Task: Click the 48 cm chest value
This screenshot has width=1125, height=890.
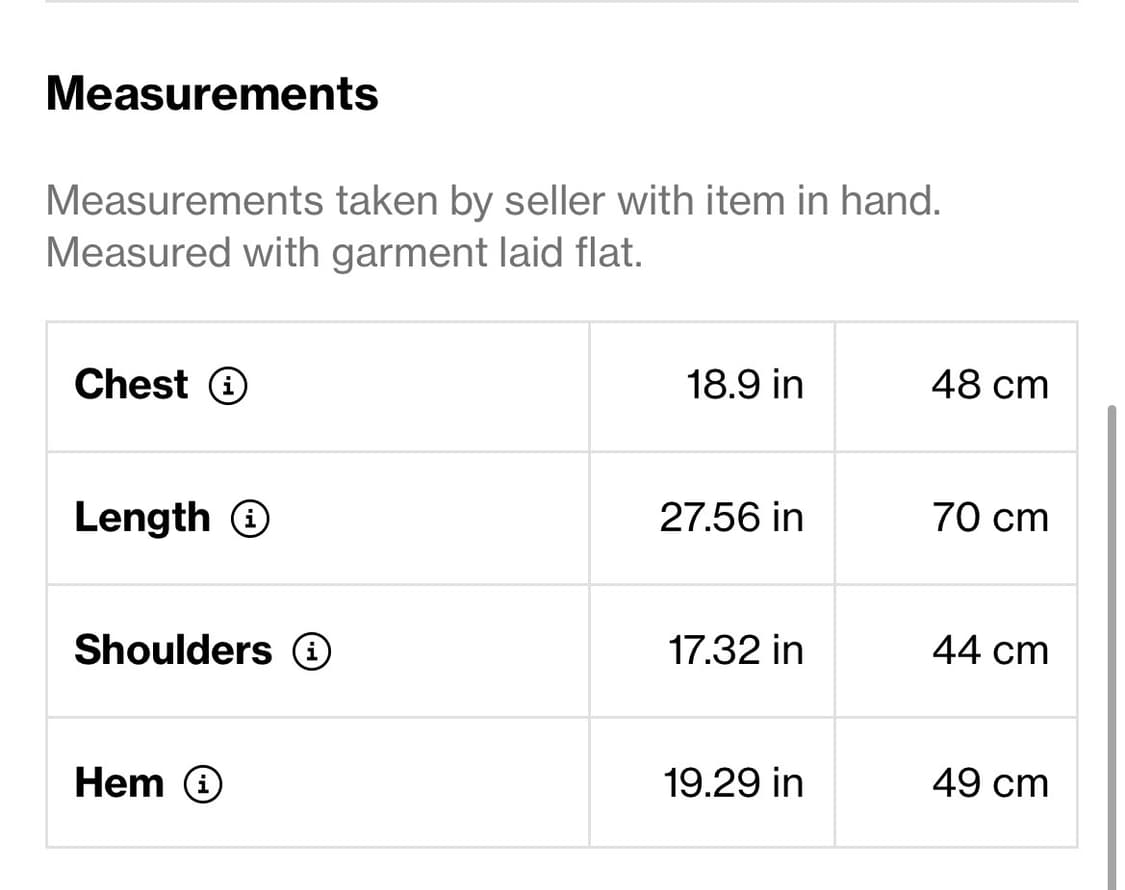Action: 989,384
